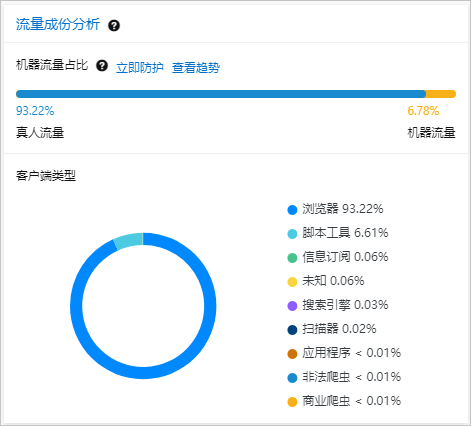Click the 机器流量占比 label
The width and height of the screenshot is (471, 426).
tap(52, 65)
